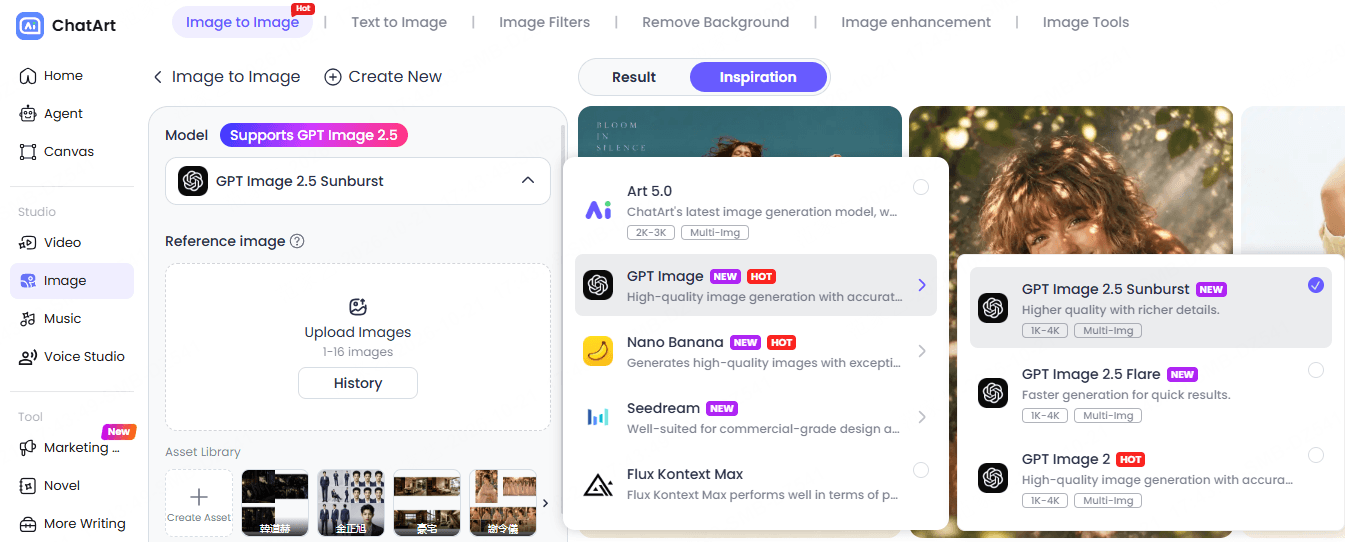
Task: Open Home from the sidebar
Action: (x=51, y=76)
